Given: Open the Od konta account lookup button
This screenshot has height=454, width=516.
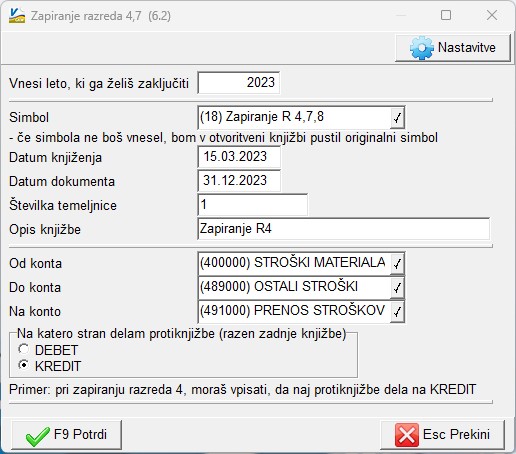Looking at the screenshot, I should click(397, 264).
